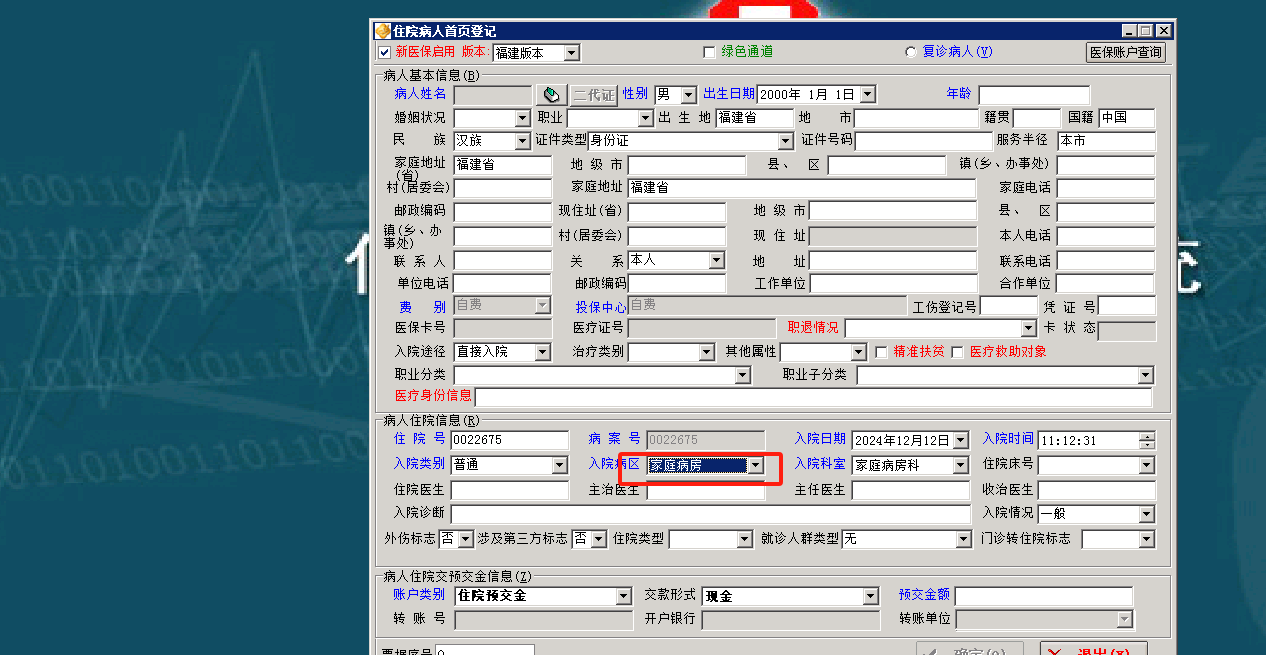
Task: Open the 入院科室 dropdown
Action: (x=960, y=465)
